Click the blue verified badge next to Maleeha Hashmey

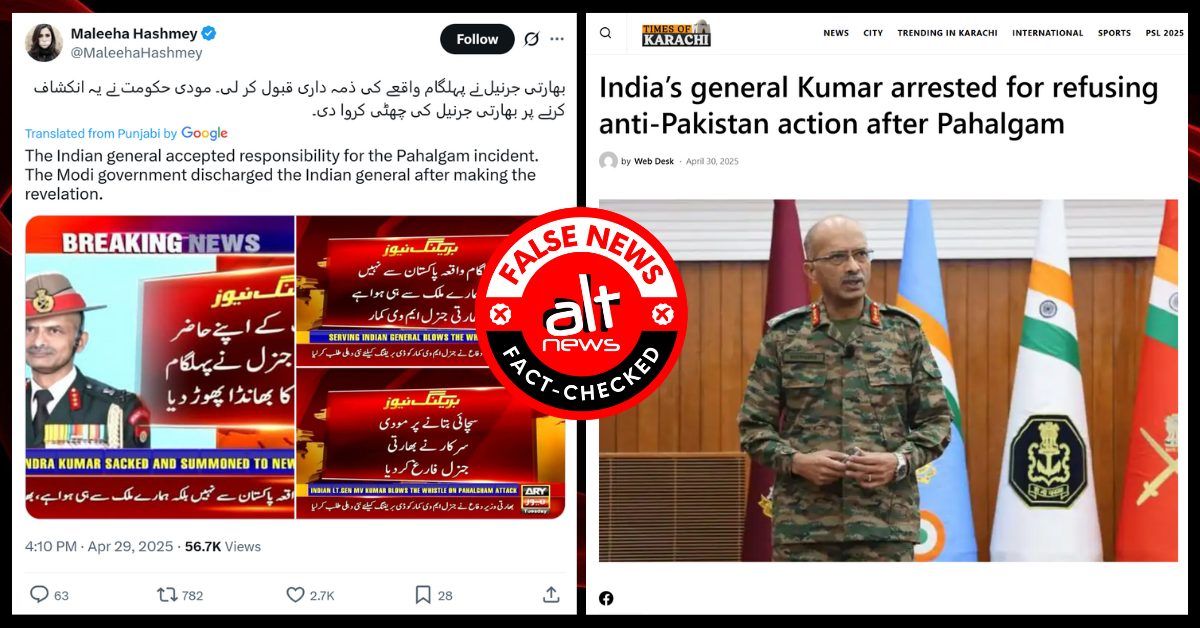click(x=208, y=34)
